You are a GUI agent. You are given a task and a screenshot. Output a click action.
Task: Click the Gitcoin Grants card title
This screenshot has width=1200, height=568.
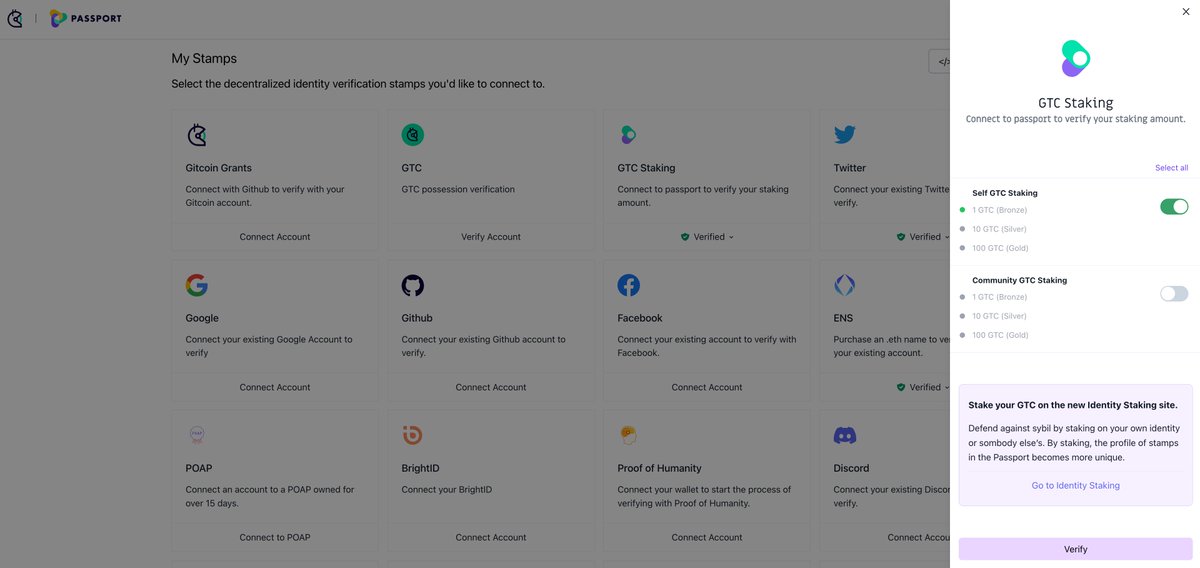(218, 168)
